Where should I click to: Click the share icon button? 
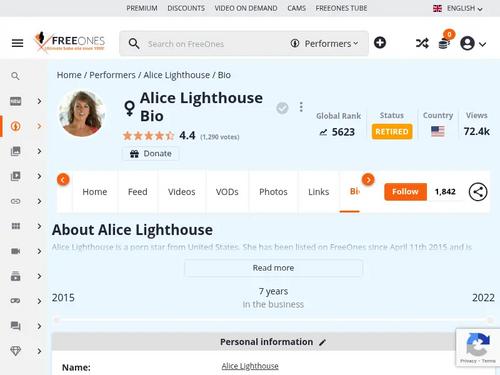pyautogui.click(x=478, y=192)
